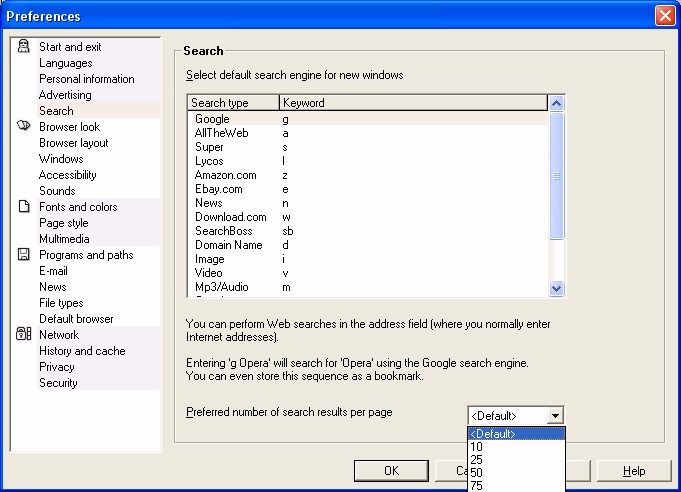Click the Start and exit category icon
Screen dimensions: 681x492
pyautogui.click(x=24, y=47)
